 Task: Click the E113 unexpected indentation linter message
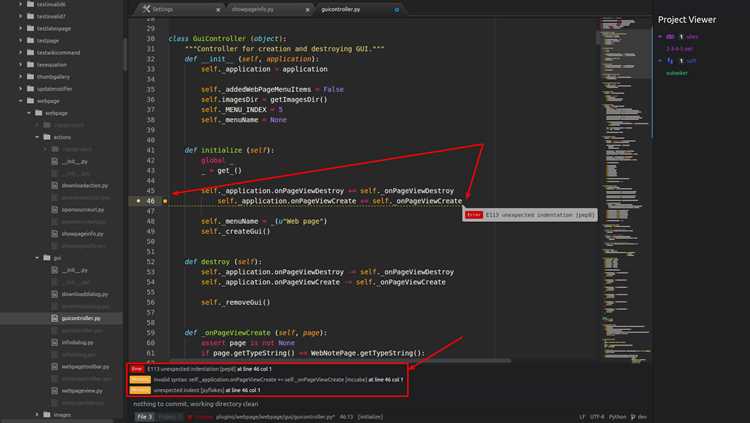209,369
